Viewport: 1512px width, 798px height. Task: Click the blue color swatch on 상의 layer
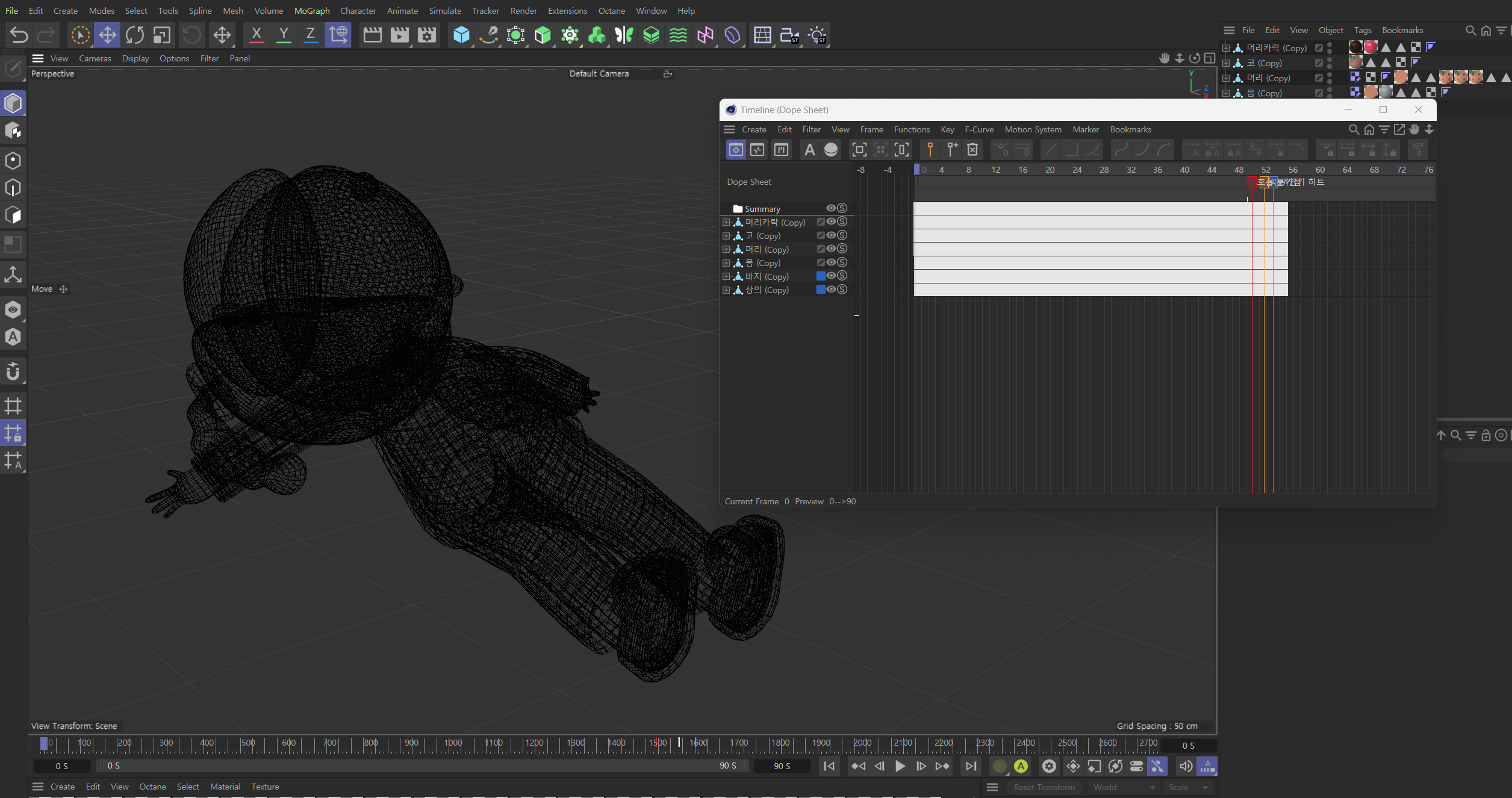point(820,289)
